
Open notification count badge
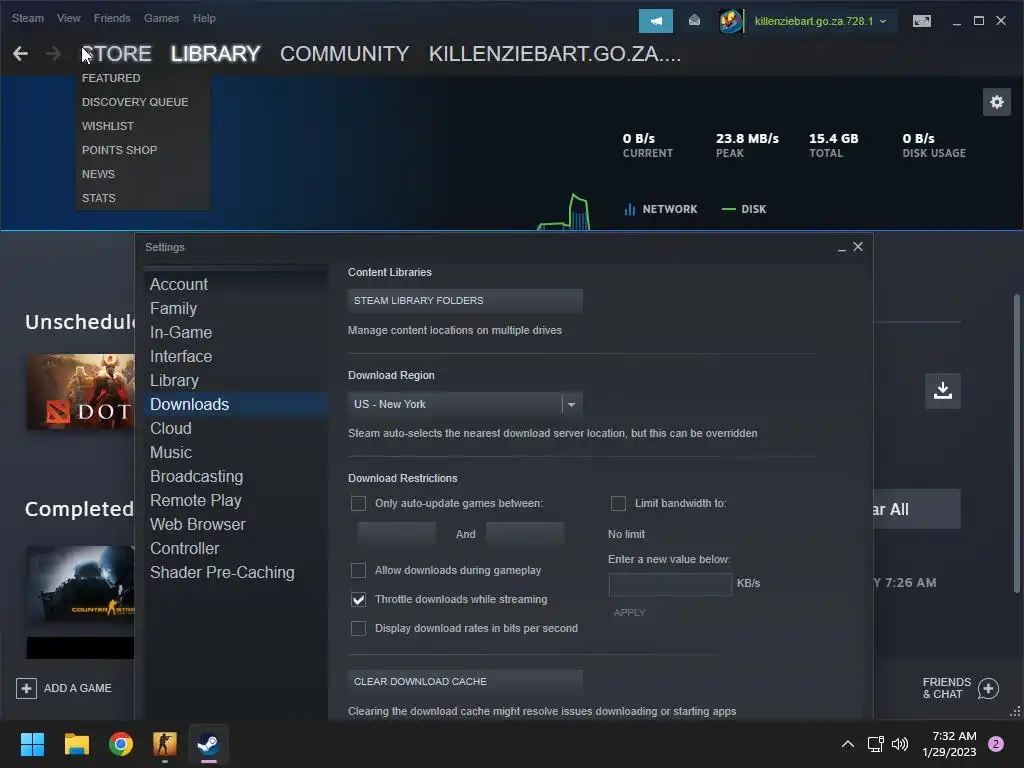(x=996, y=744)
